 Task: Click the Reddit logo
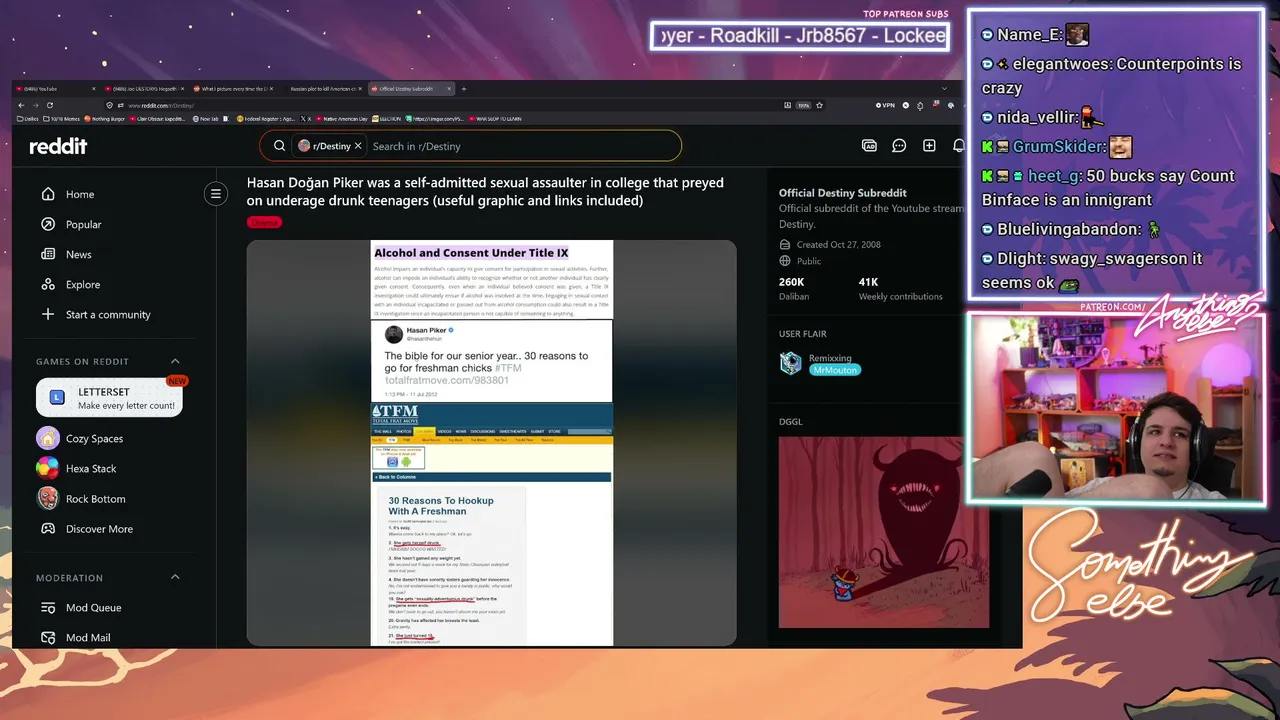[58, 146]
